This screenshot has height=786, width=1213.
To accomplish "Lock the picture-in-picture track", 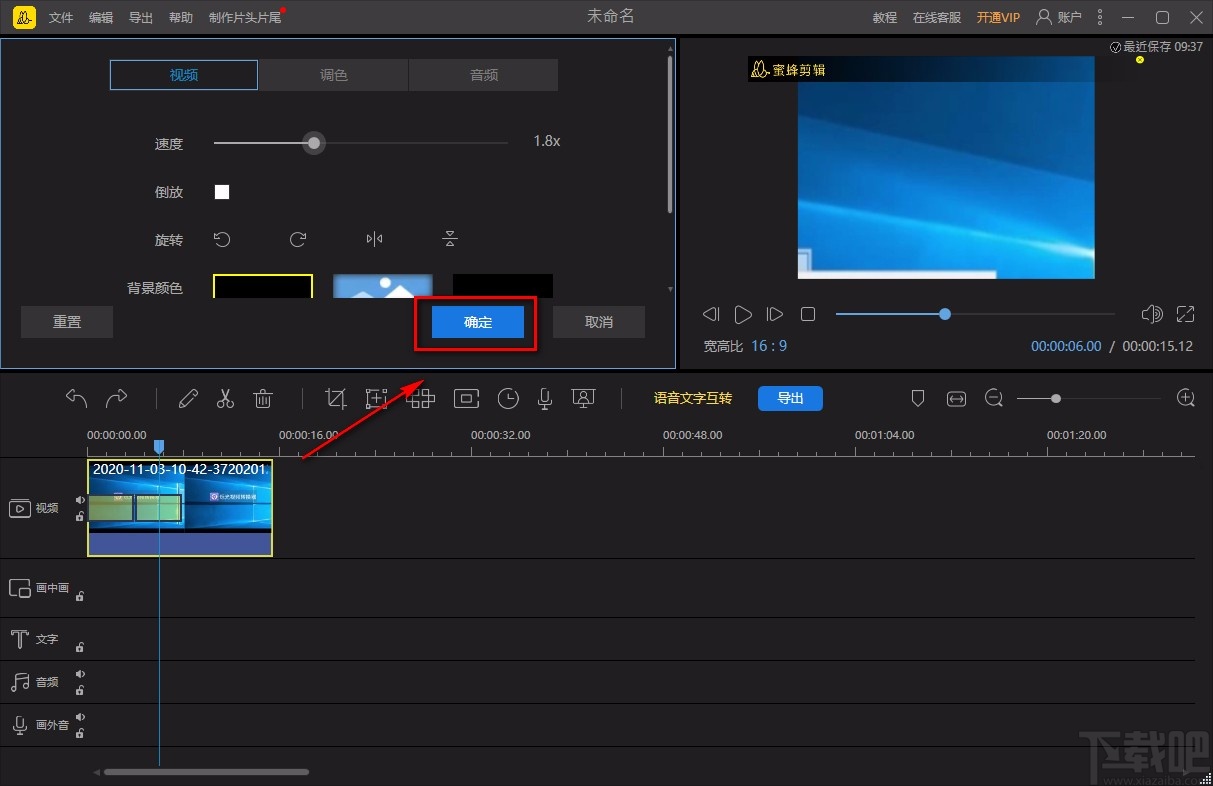I will [80, 596].
